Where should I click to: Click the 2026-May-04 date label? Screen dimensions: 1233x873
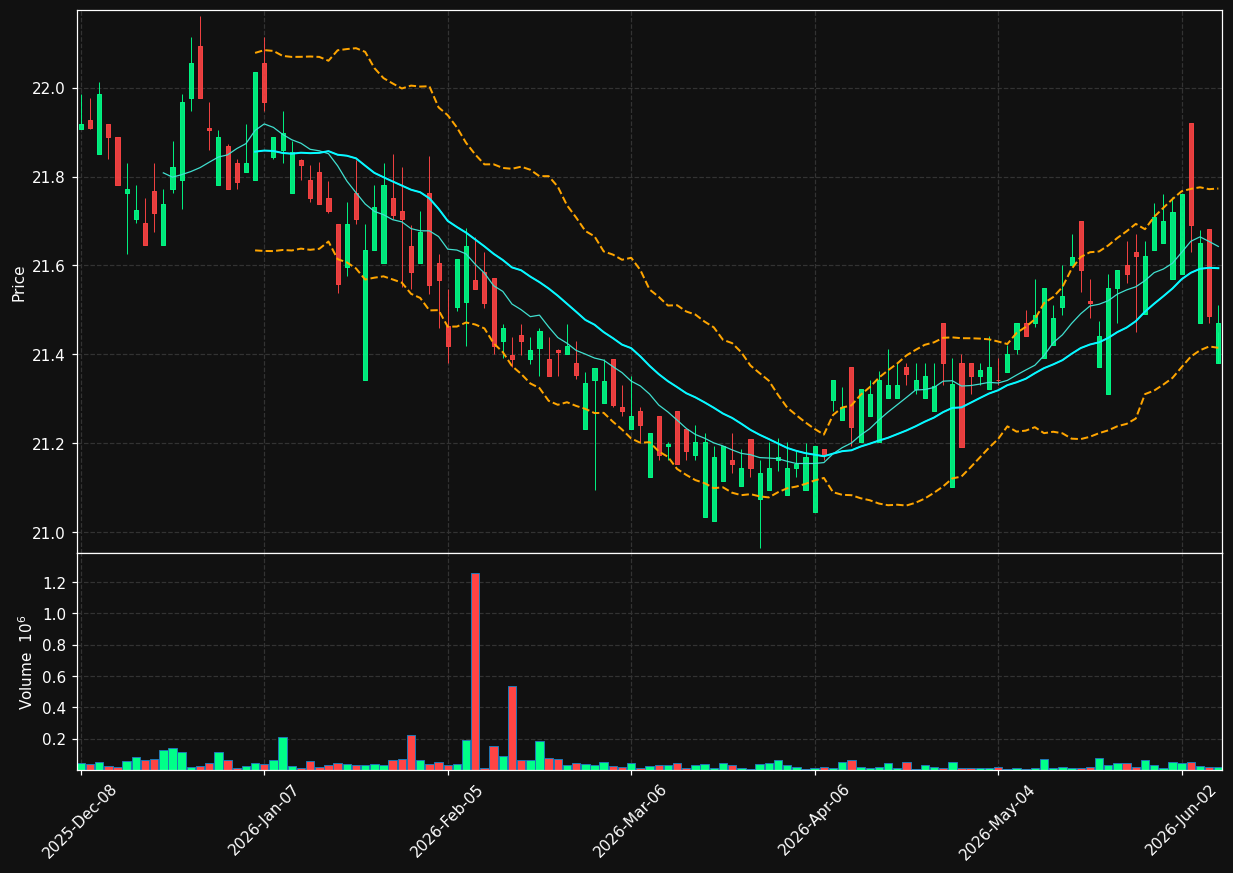998,821
